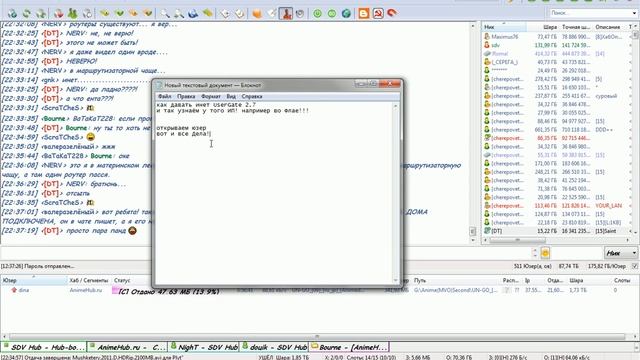
Task: Click the chat scrollbar's up arrow
Action: click(x=473, y=26)
